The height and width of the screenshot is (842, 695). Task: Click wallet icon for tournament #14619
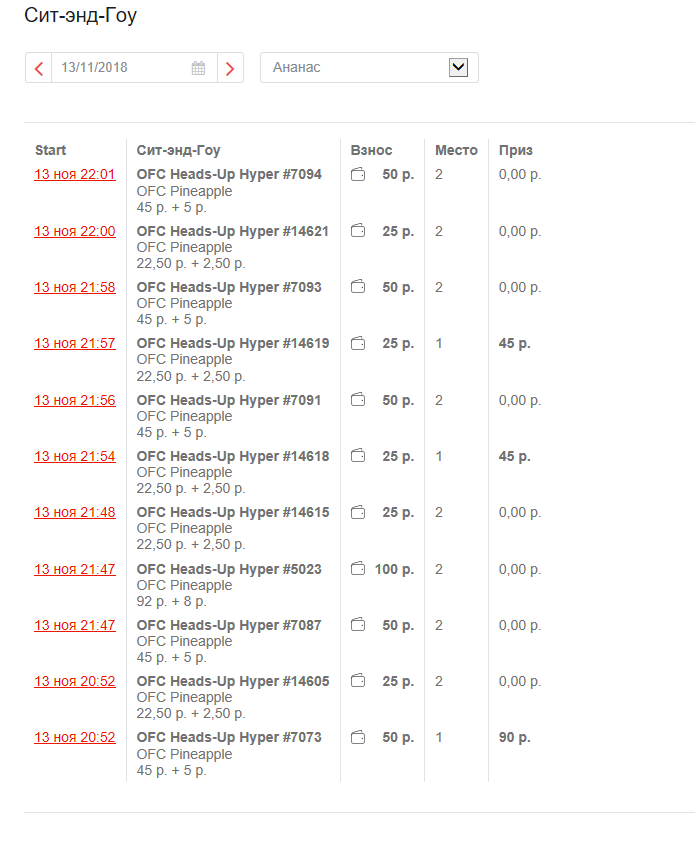tap(358, 343)
